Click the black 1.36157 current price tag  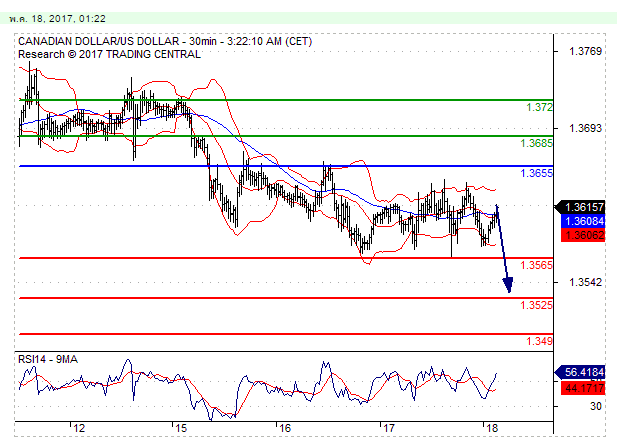580,207
